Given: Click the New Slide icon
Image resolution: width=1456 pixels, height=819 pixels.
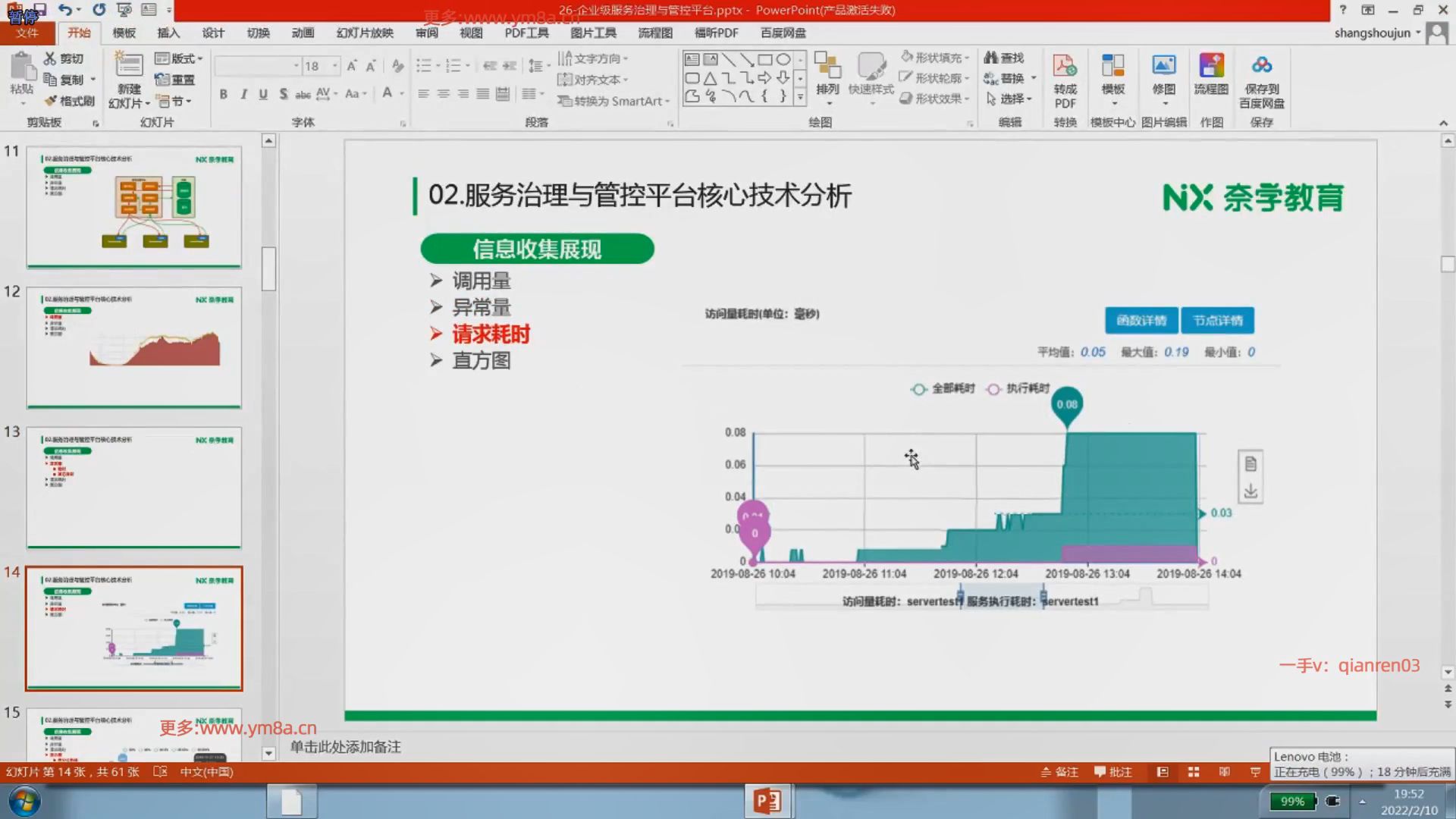Looking at the screenshot, I should point(128,67).
